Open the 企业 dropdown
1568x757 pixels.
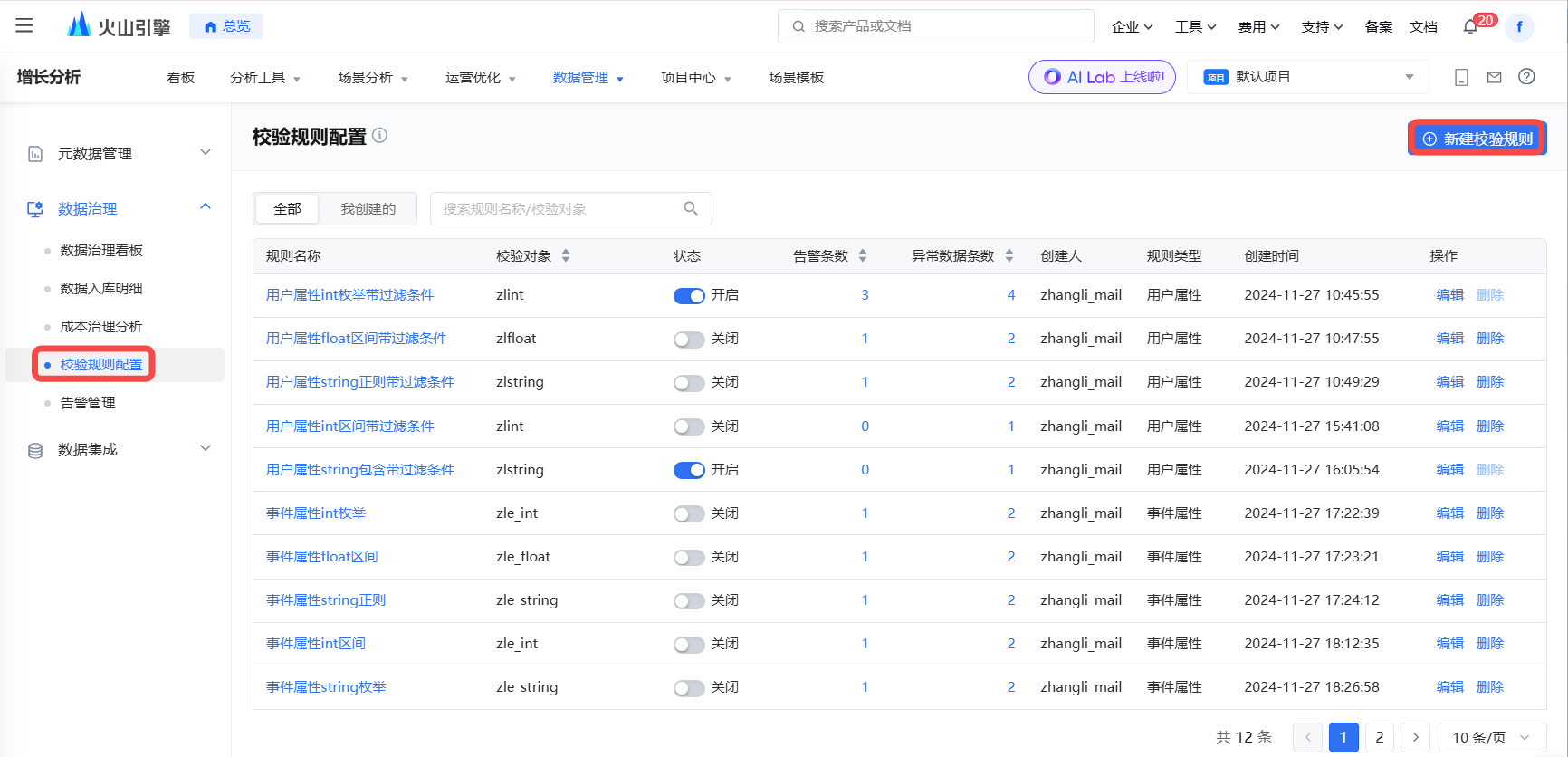point(1132,26)
